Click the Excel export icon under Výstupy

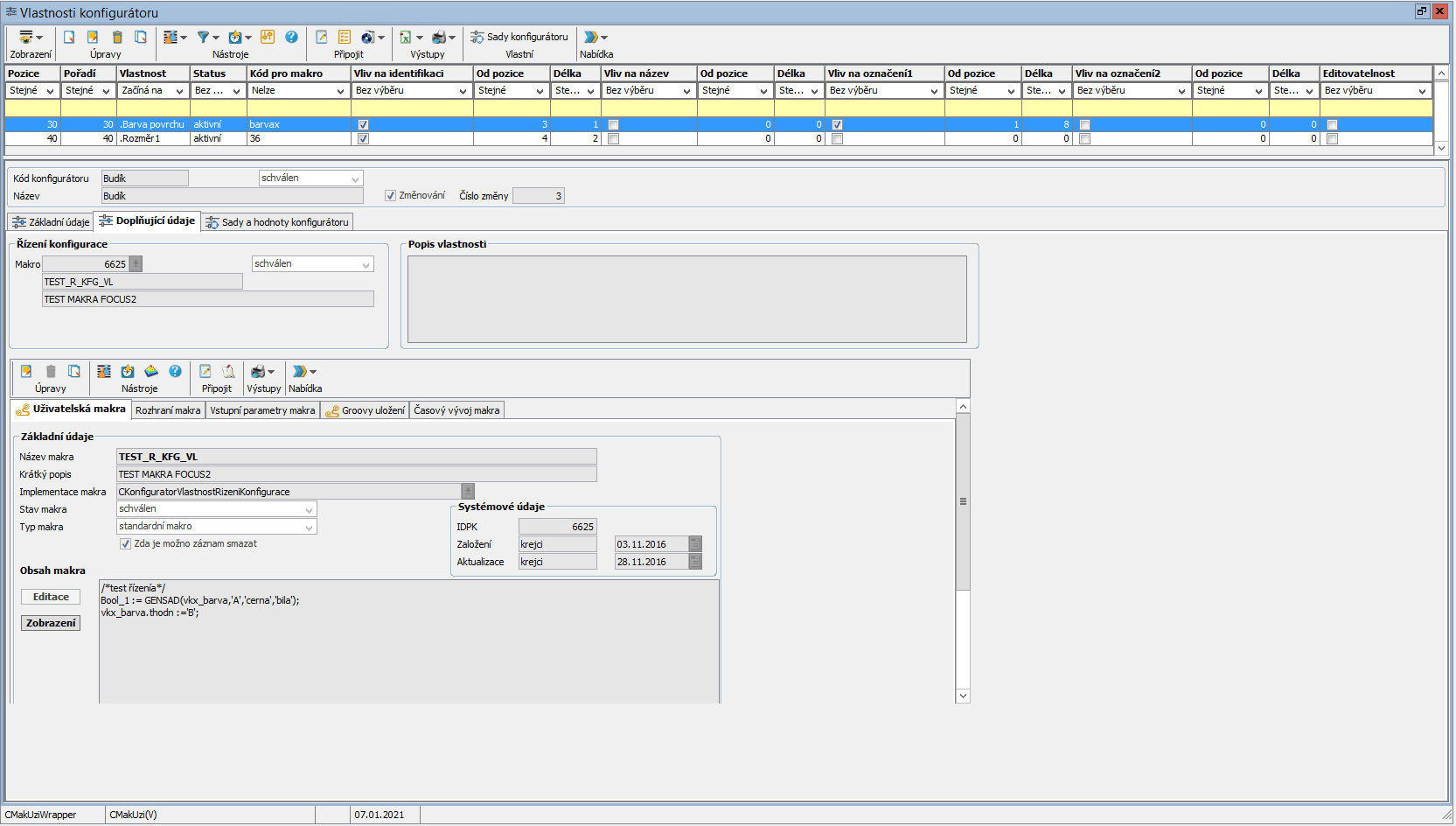(x=406, y=37)
